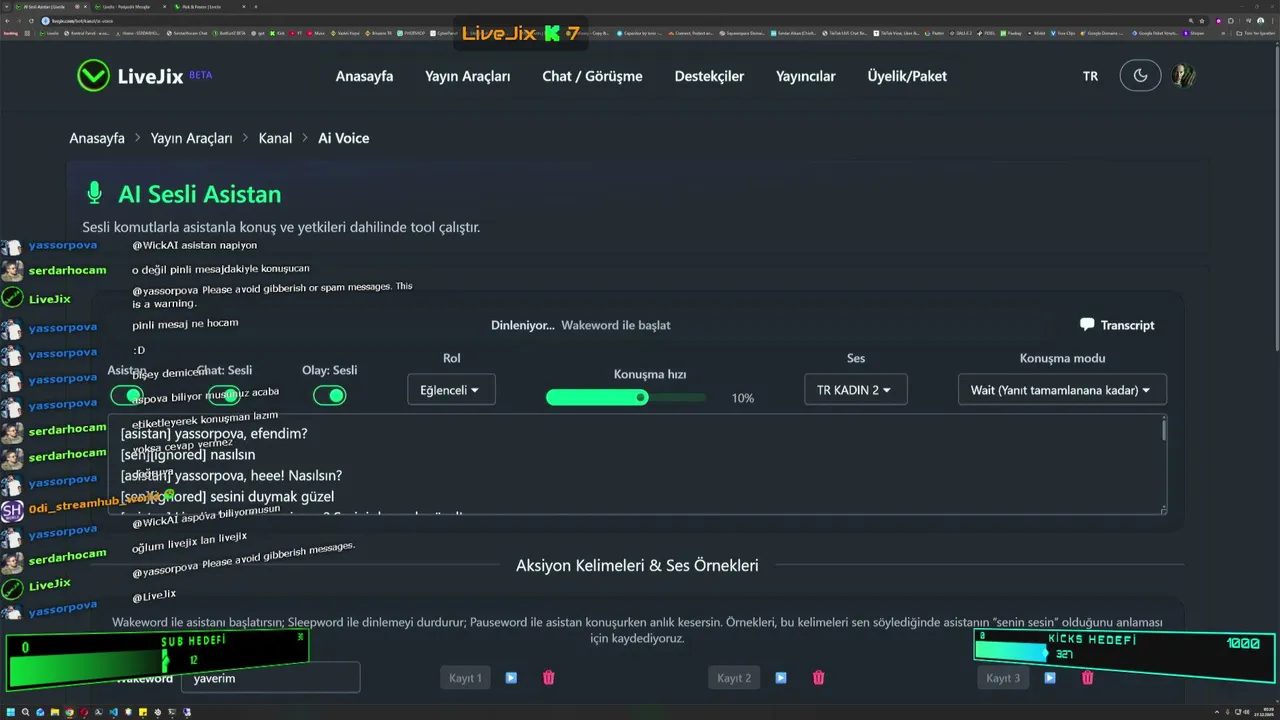Delete the Kayıt 1 recording

click(x=548, y=678)
